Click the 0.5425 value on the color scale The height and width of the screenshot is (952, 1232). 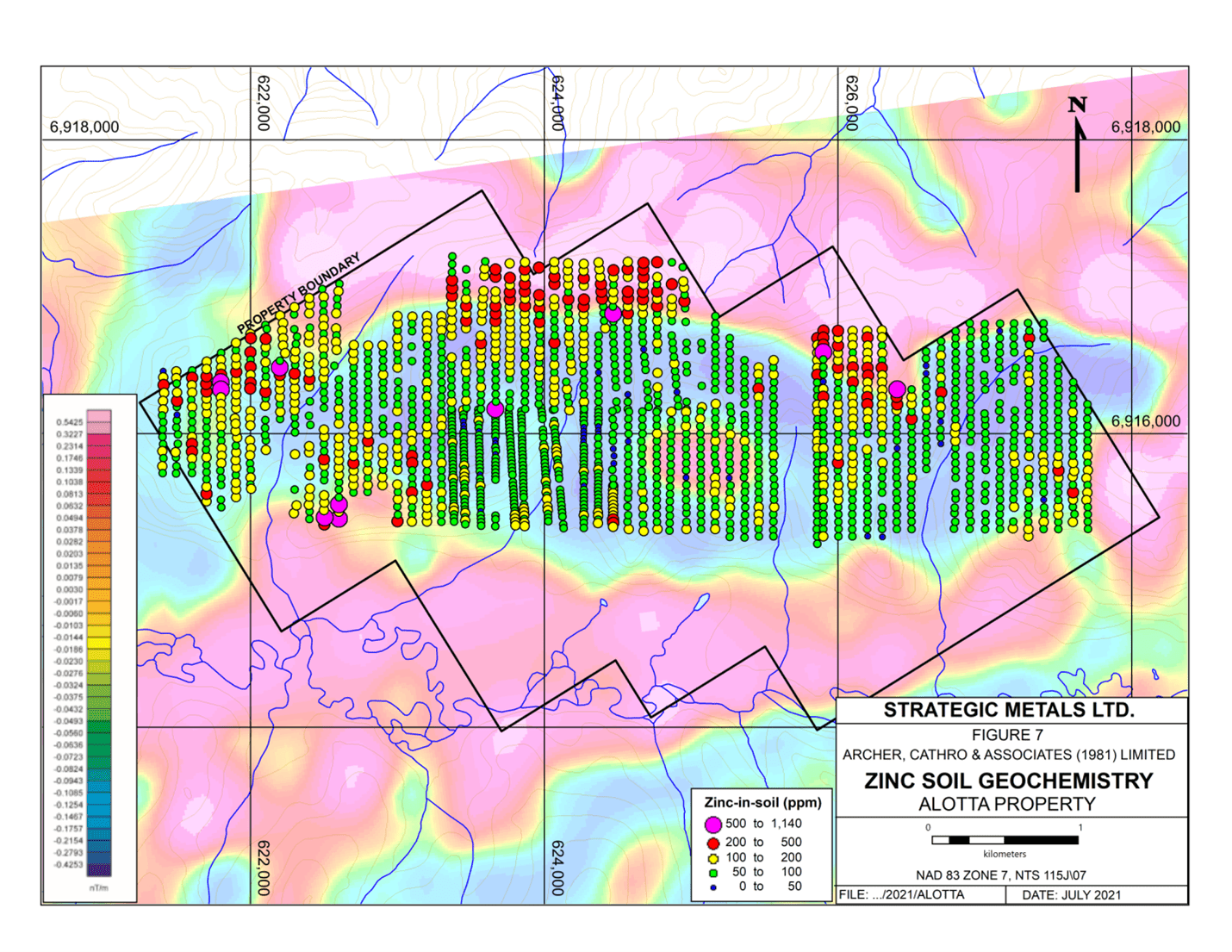tap(69, 422)
